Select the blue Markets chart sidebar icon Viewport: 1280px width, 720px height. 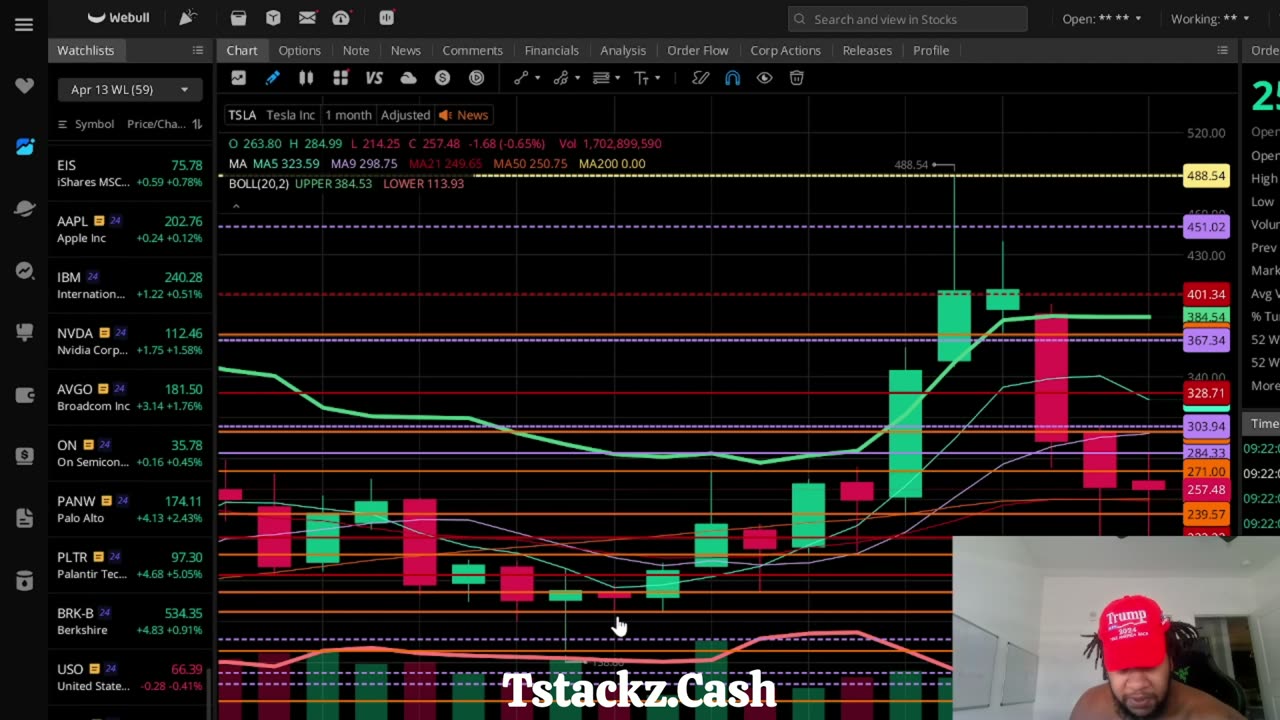point(24,147)
